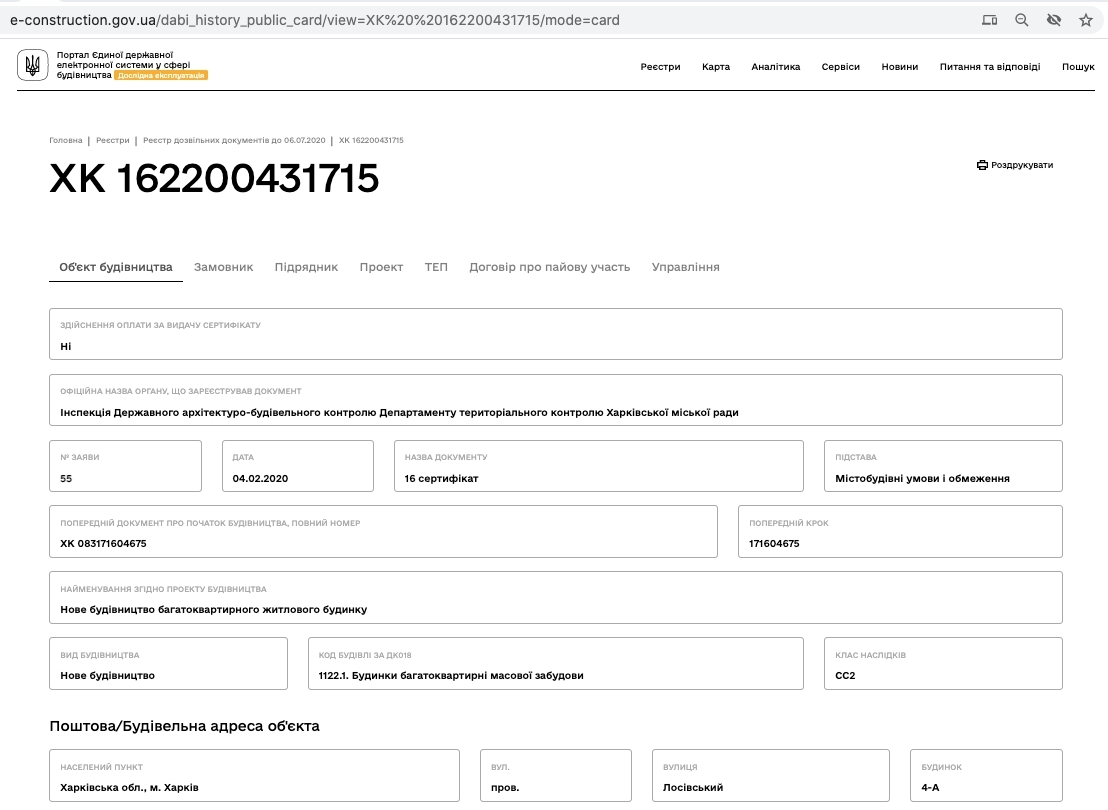1108x810 pixels.
Task: Open breadcrumb Реєстр дозвільних документів до 06.07.2020
Action: click(234, 140)
